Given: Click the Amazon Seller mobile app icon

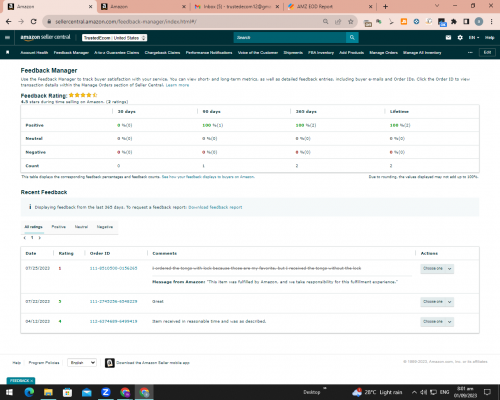Looking at the screenshot, I should click(x=110, y=363).
